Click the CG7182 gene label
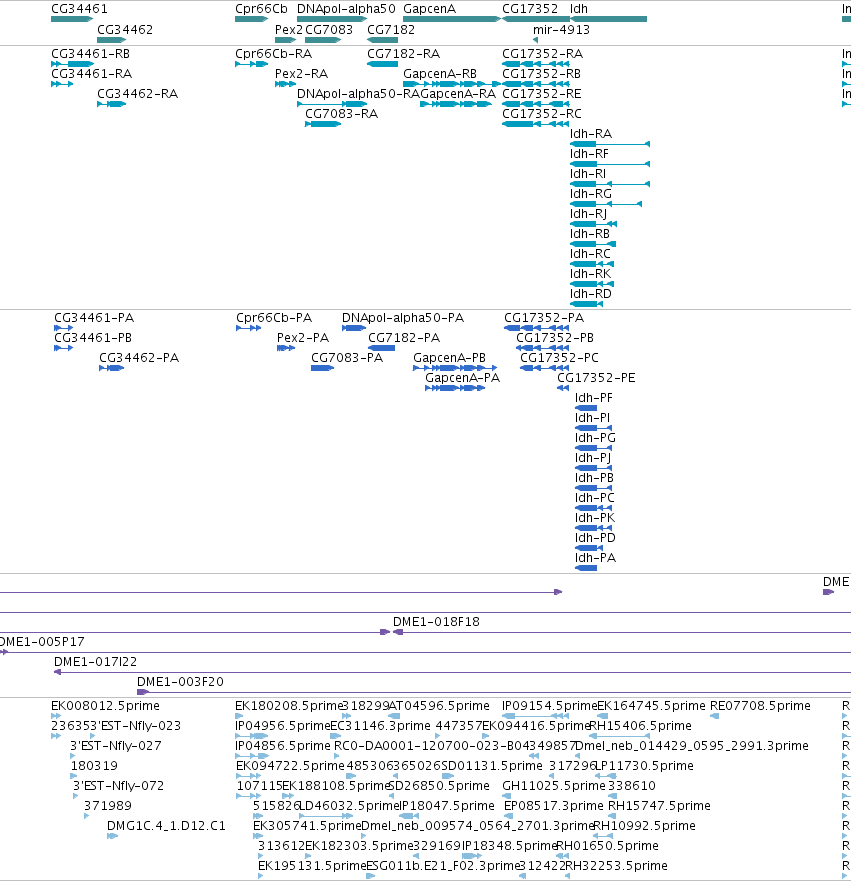 tap(391, 30)
